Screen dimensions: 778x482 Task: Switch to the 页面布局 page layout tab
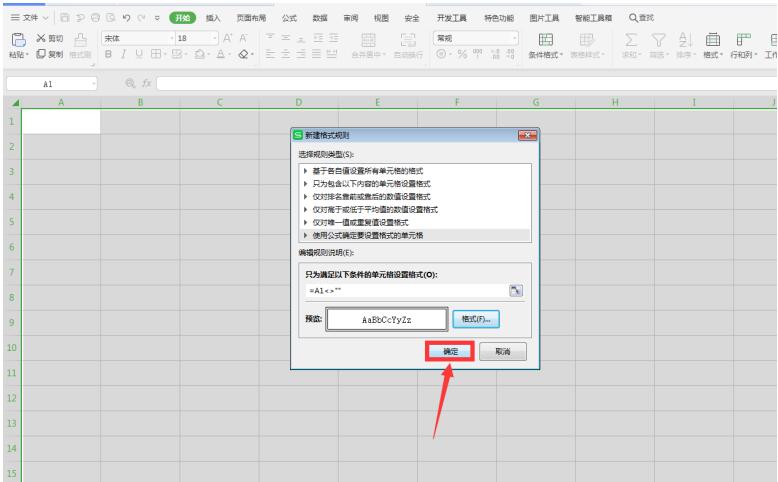[251, 18]
